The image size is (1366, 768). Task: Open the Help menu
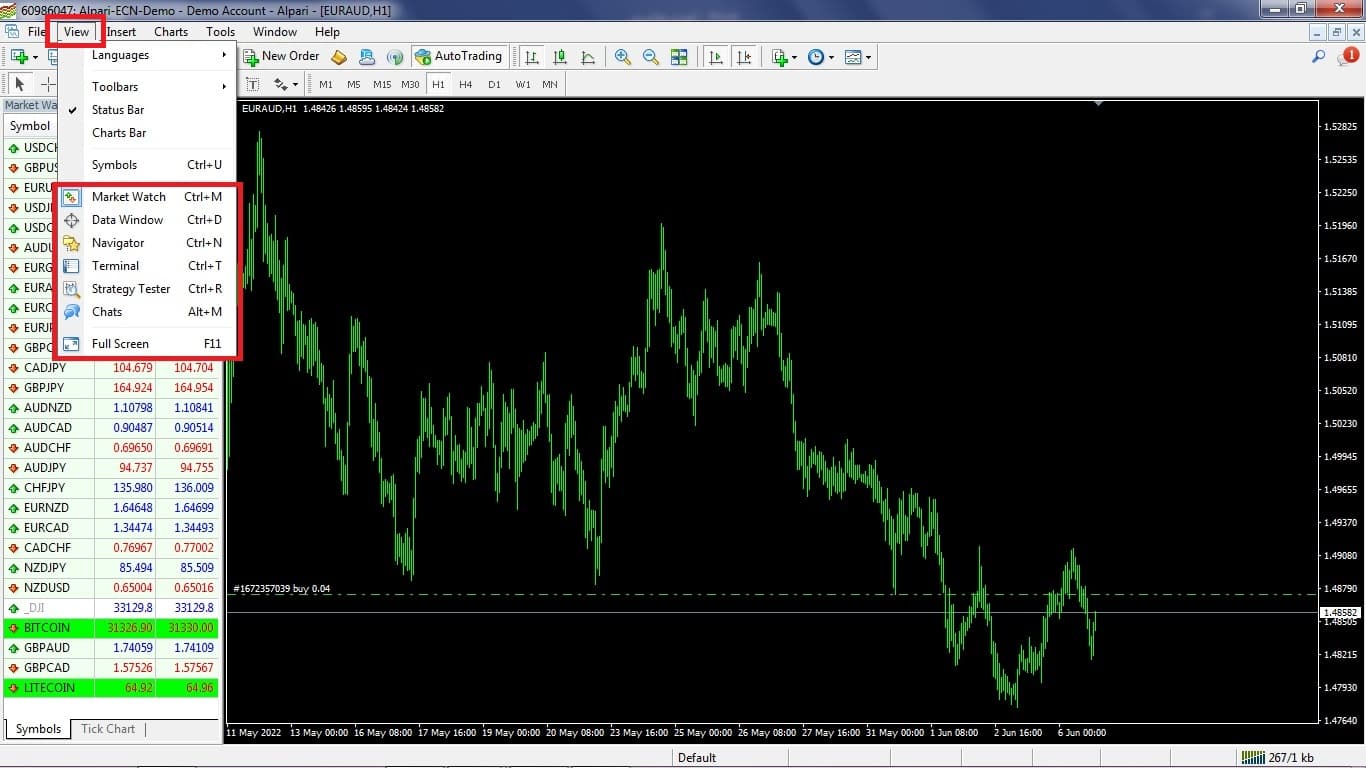click(327, 32)
